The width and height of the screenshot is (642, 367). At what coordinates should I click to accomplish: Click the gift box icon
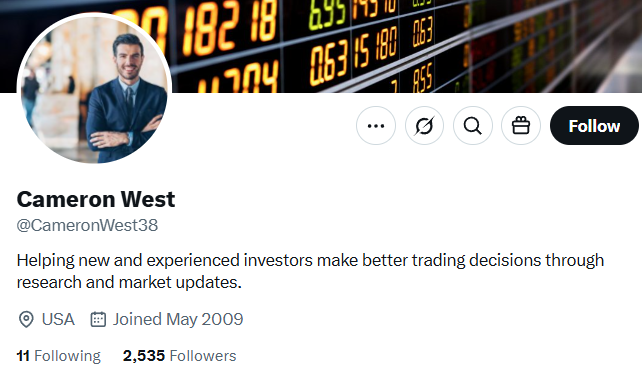(x=521, y=126)
